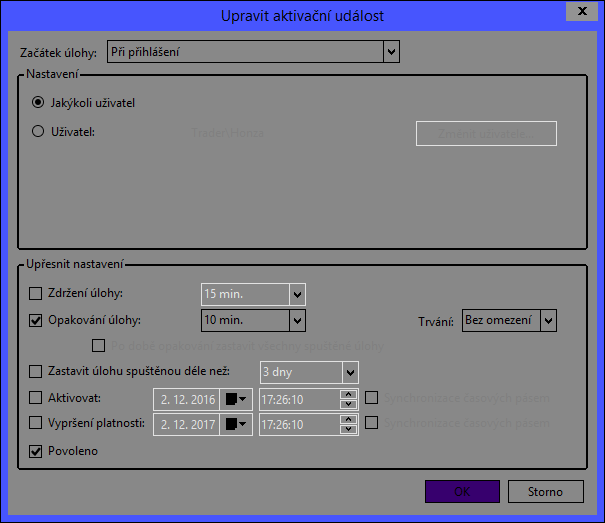Open calendar picker for date 2. 12. 2017
Viewport: 605px width, 523px height.
click(x=236, y=425)
